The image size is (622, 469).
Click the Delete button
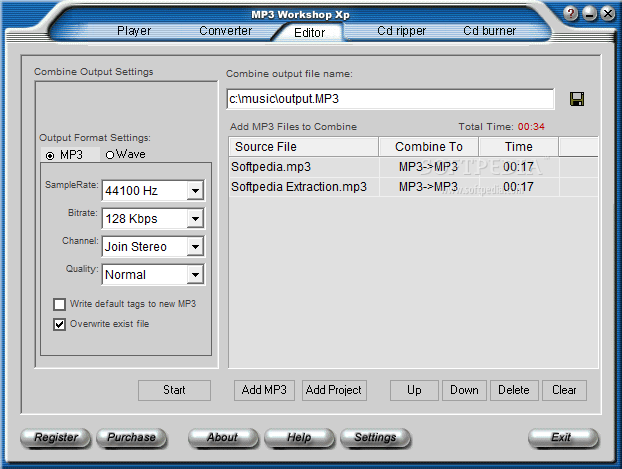[514, 390]
